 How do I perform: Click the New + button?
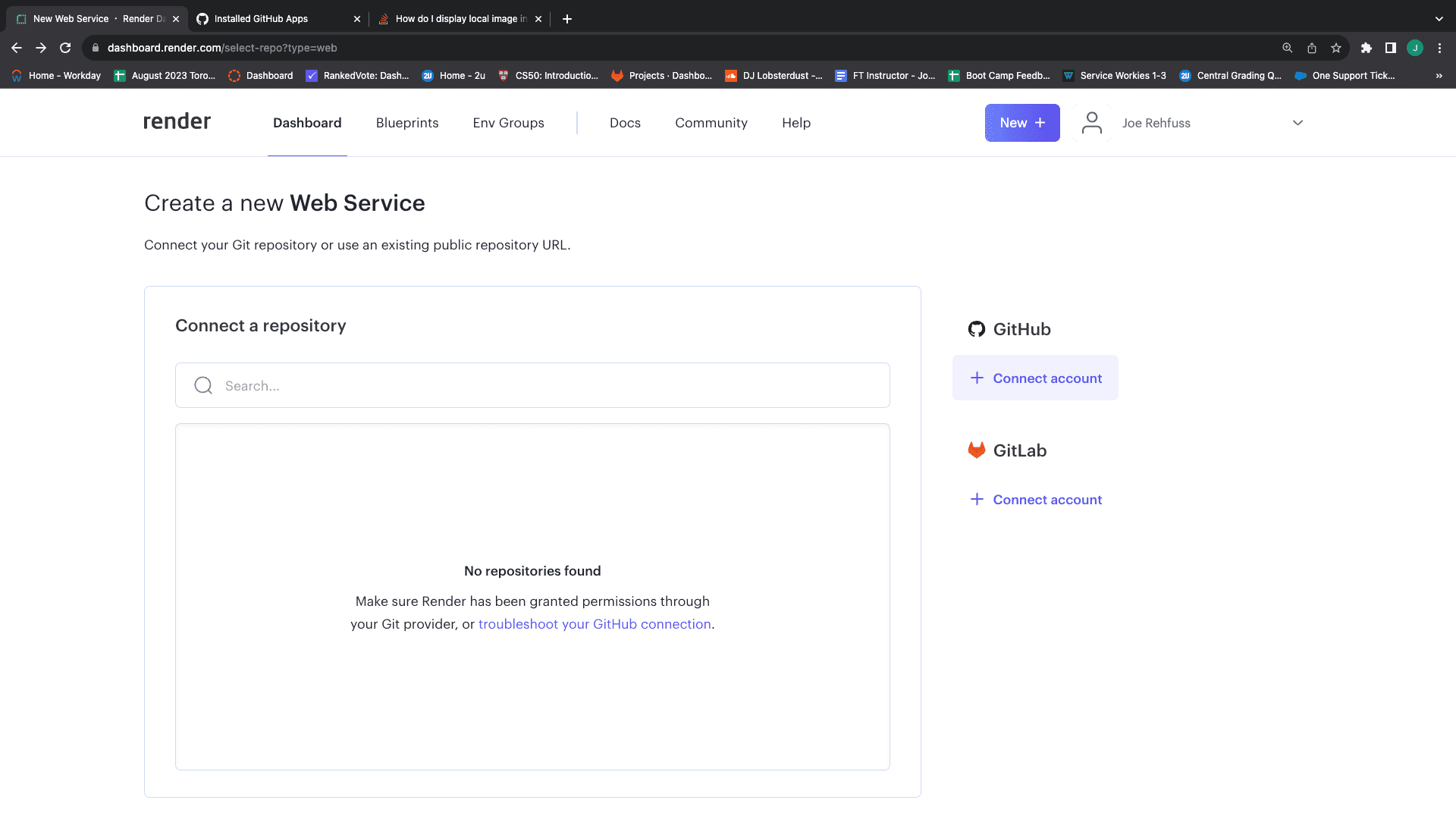pyautogui.click(x=1021, y=123)
